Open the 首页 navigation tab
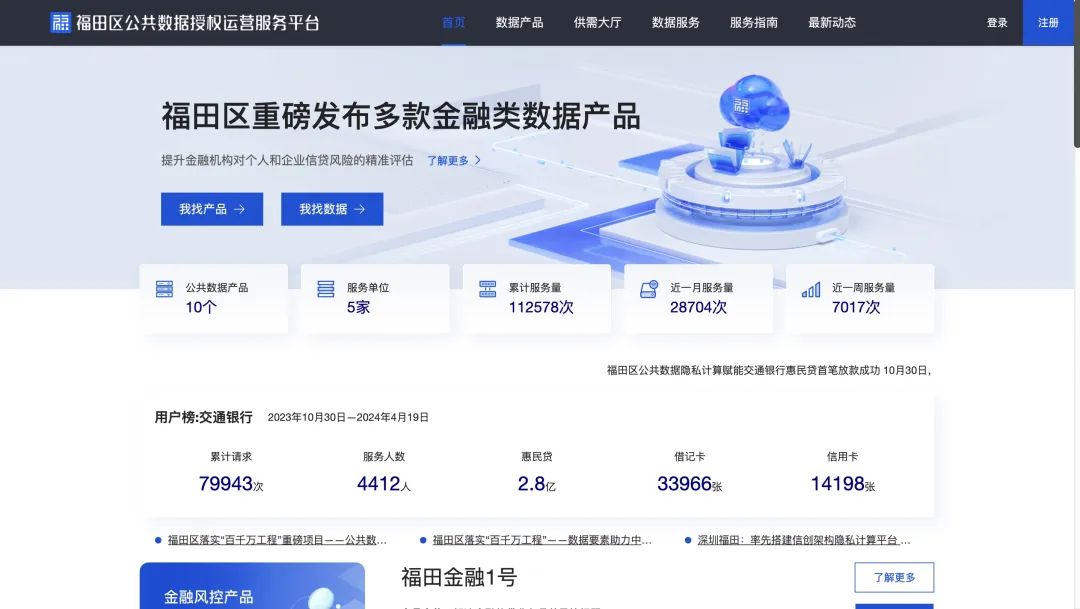This screenshot has height=609, width=1080. 453,23
